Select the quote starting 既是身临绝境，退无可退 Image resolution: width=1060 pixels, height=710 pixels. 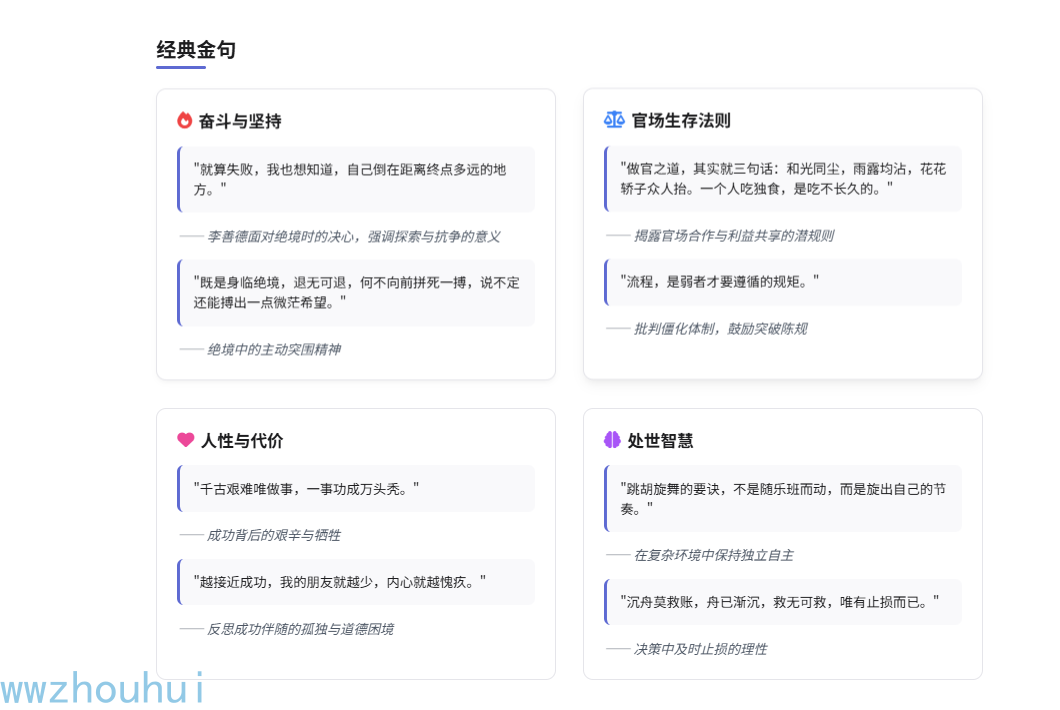click(356, 293)
